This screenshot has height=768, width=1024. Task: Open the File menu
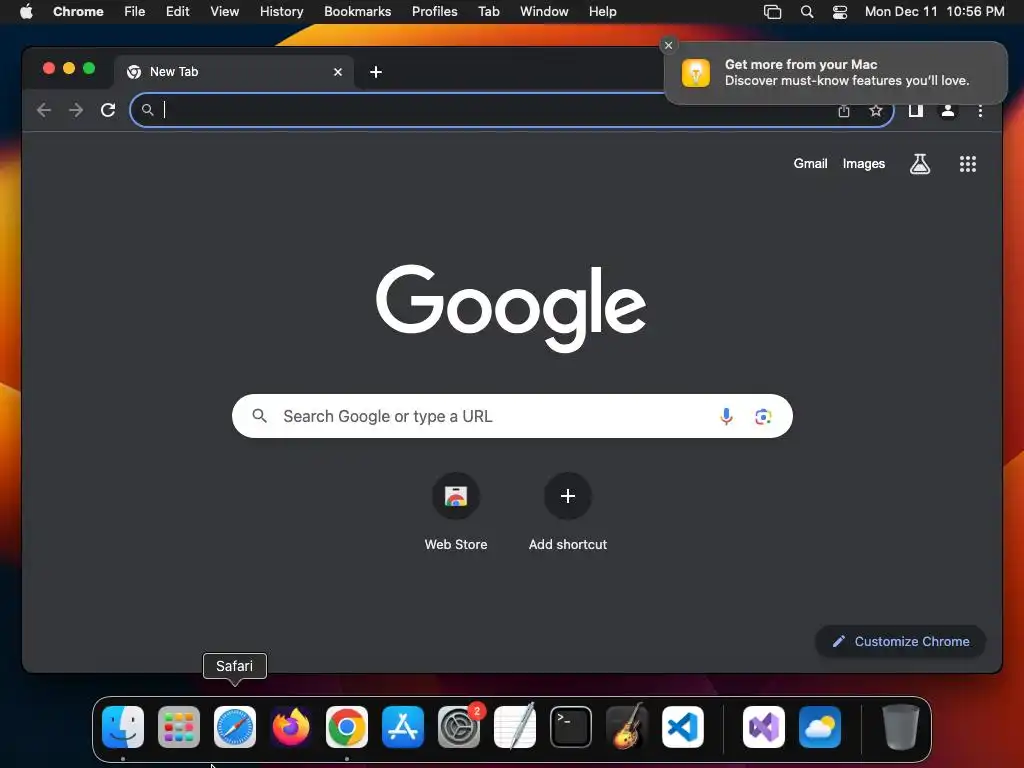point(135,12)
